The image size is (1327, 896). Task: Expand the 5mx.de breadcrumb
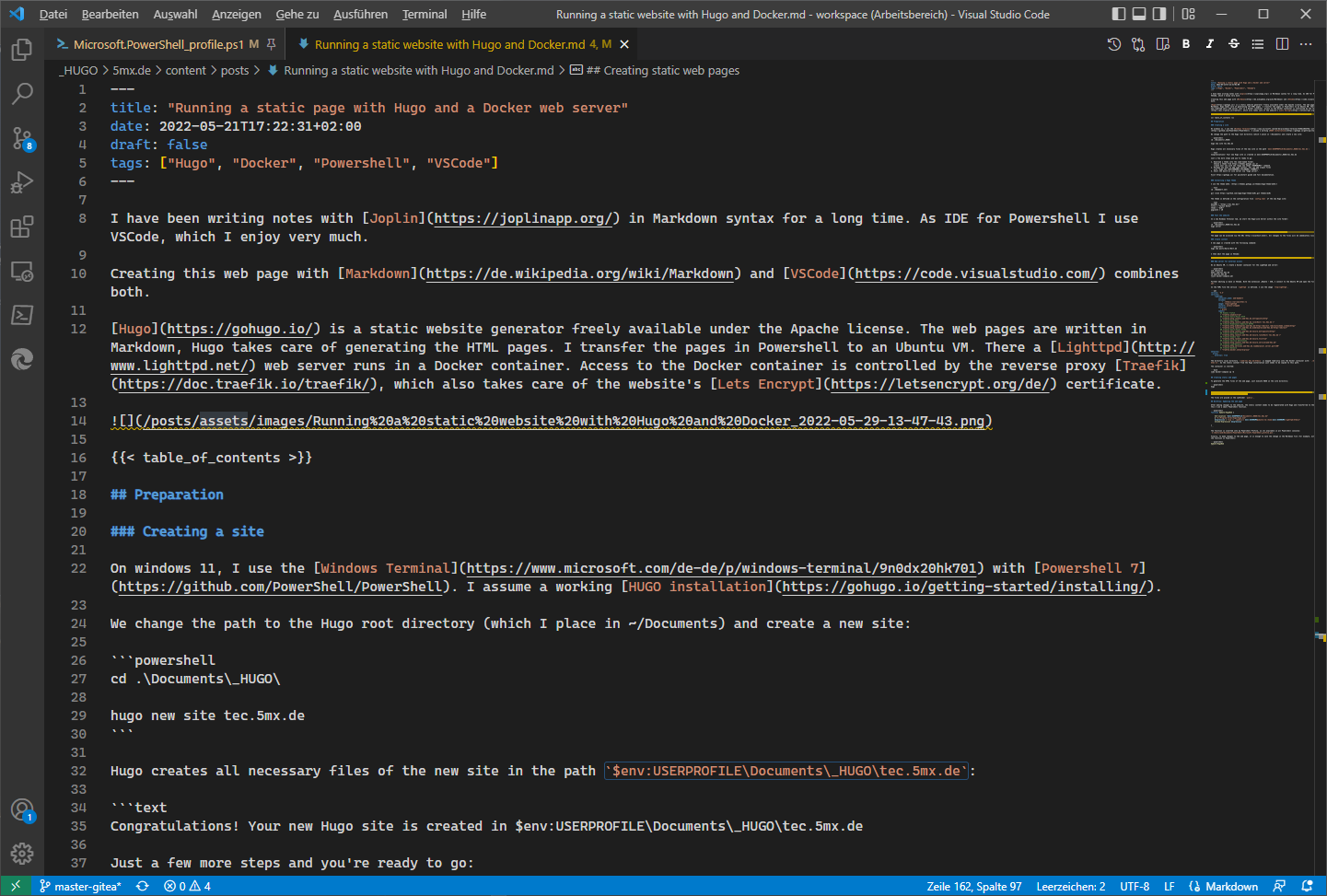[x=132, y=70]
